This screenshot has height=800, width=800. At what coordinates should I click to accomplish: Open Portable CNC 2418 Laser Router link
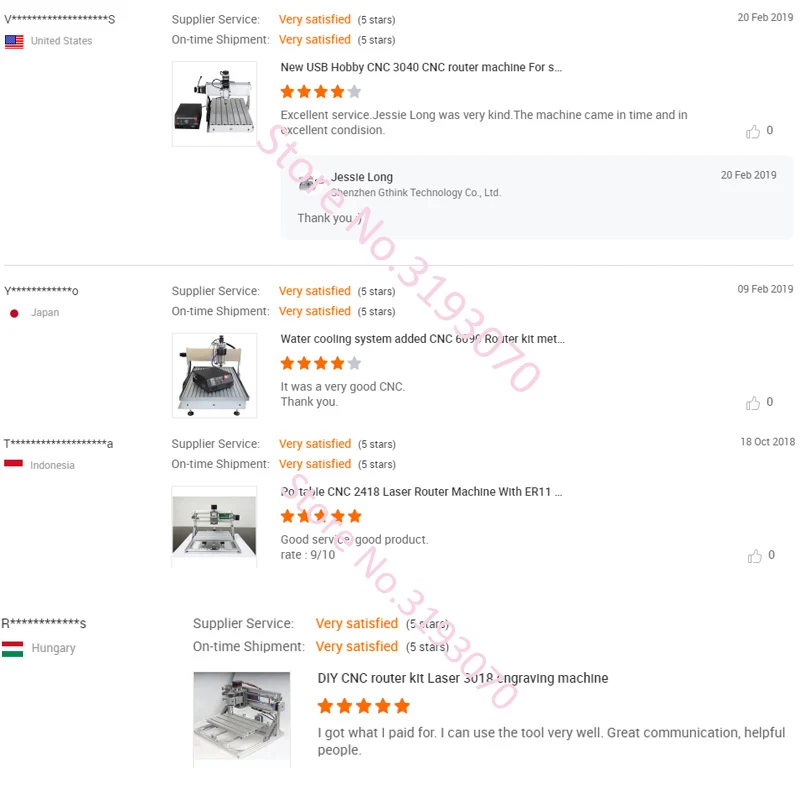pos(421,492)
